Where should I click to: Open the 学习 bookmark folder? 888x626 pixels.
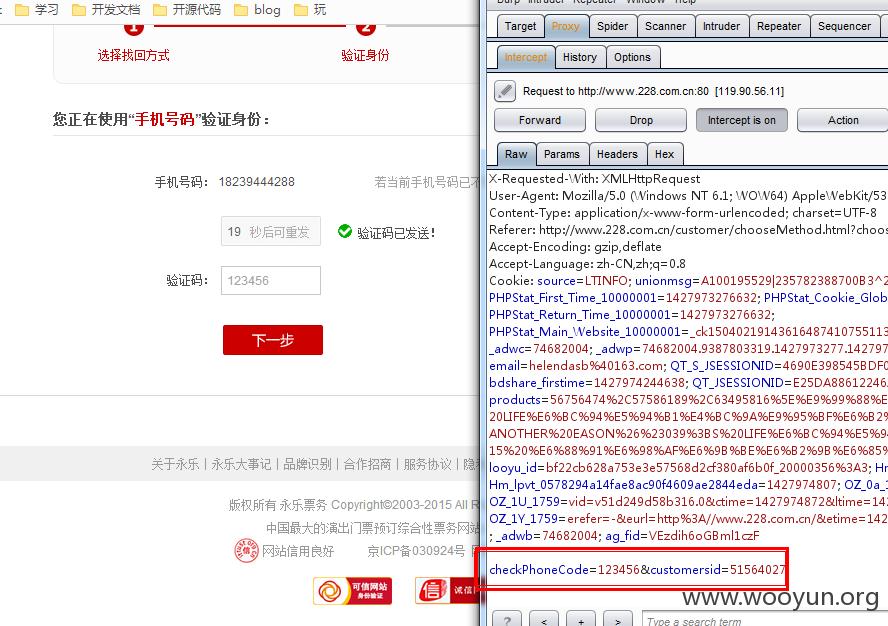[x=37, y=10]
